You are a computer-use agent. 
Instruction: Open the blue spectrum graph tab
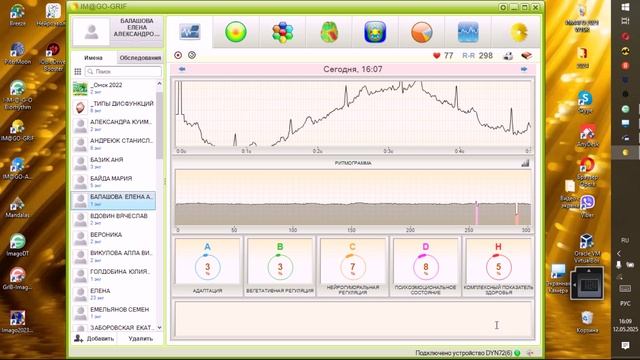pos(468,33)
